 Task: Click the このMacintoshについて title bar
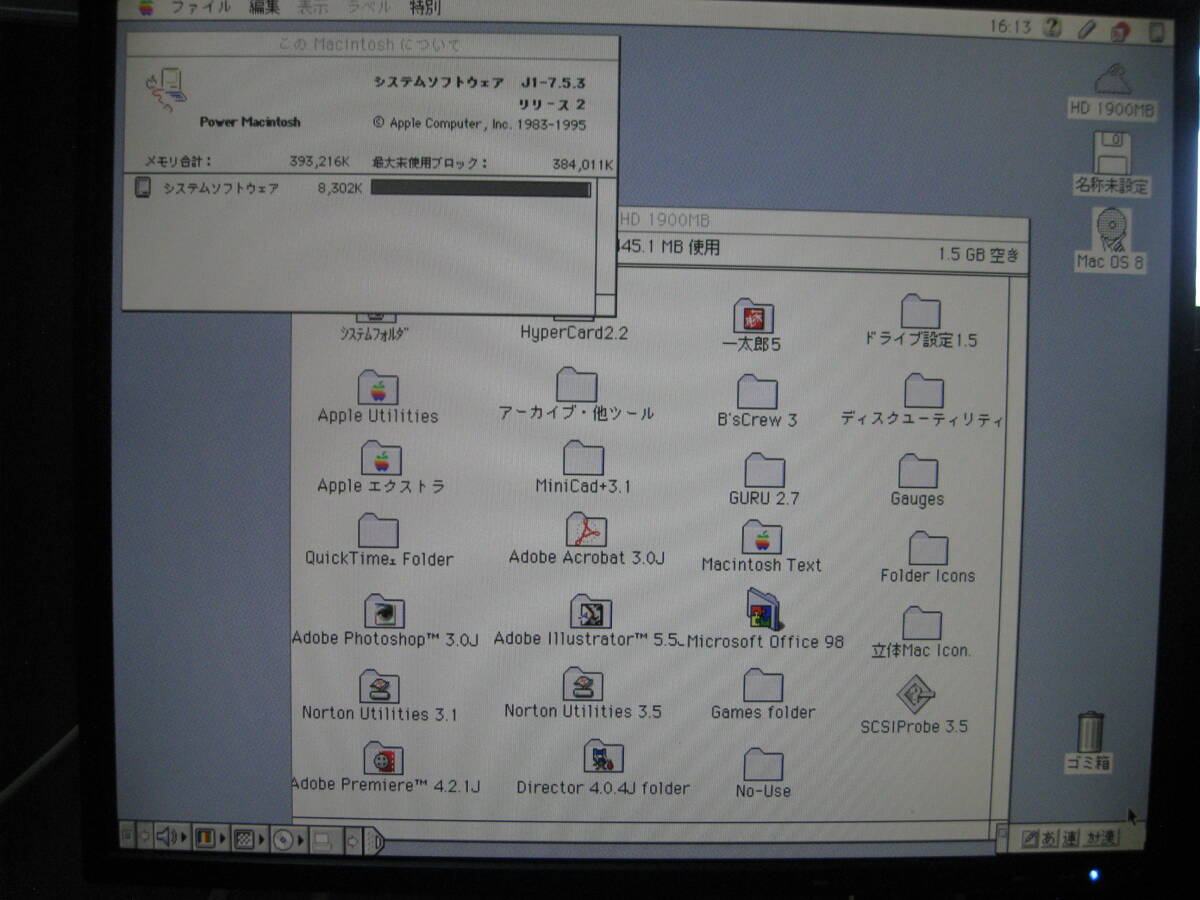click(x=371, y=43)
